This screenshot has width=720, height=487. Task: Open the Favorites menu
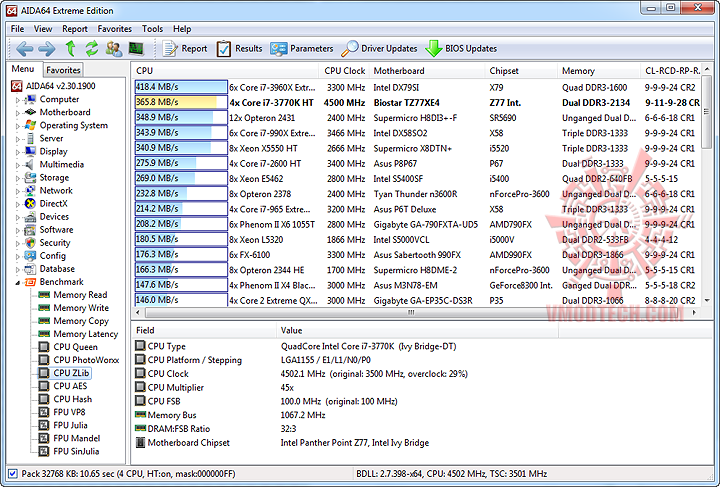[x=115, y=29]
